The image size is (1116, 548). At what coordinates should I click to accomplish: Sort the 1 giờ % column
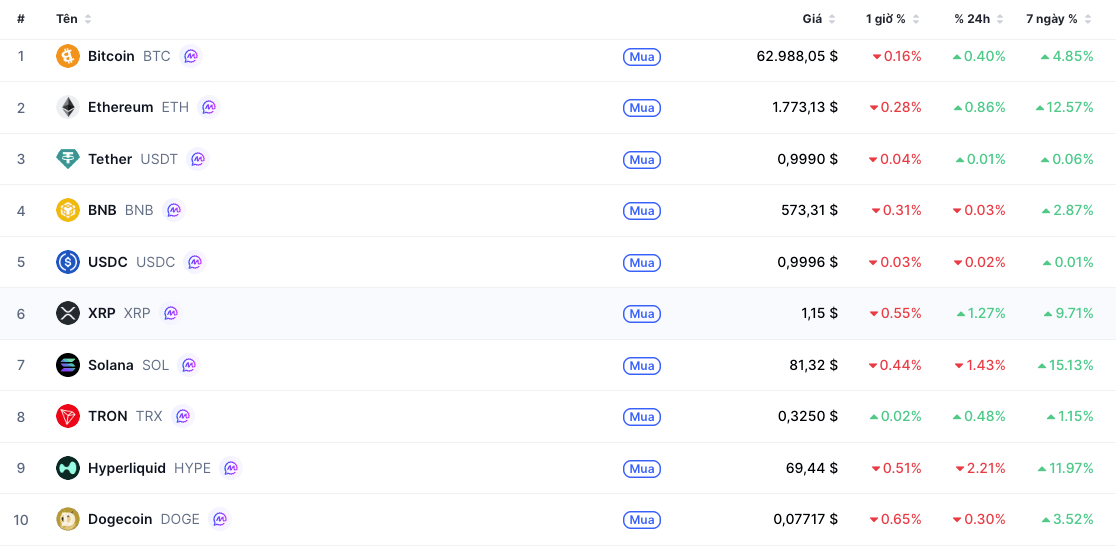pyautogui.click(x=893, y=19)
